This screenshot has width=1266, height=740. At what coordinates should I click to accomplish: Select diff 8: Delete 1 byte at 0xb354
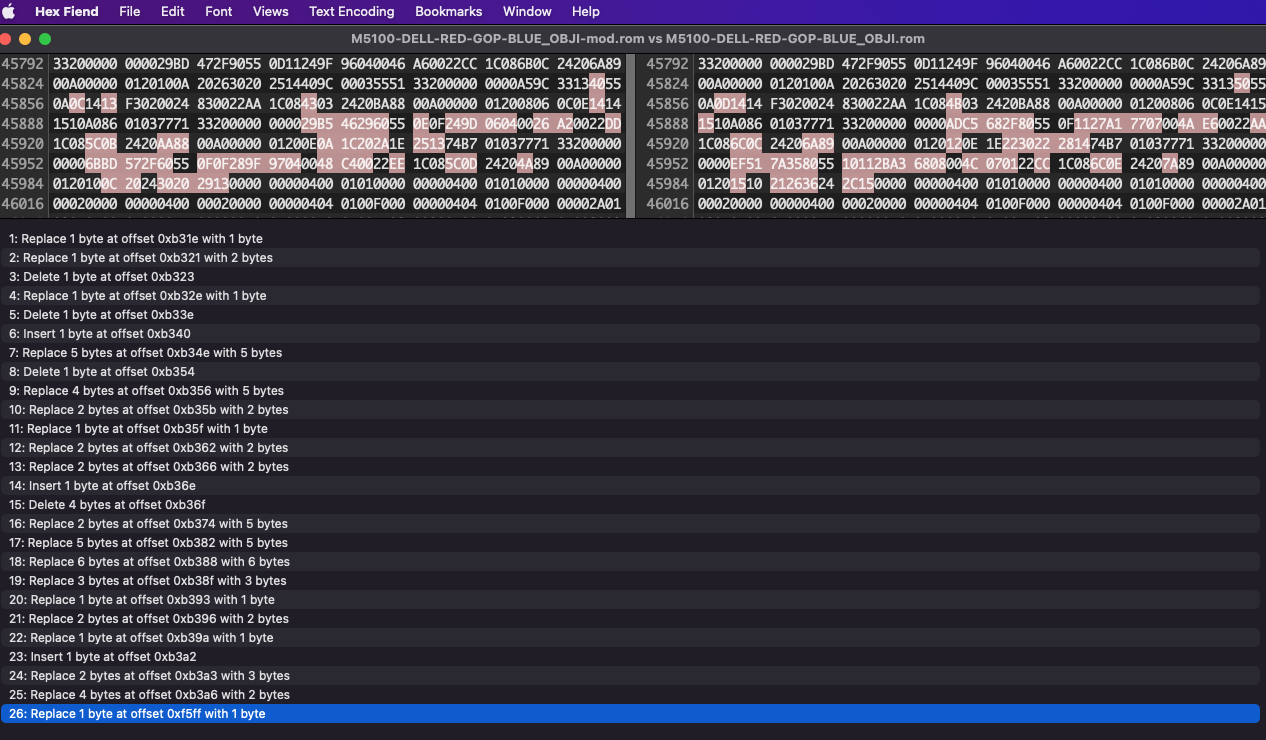pos(630,372)
